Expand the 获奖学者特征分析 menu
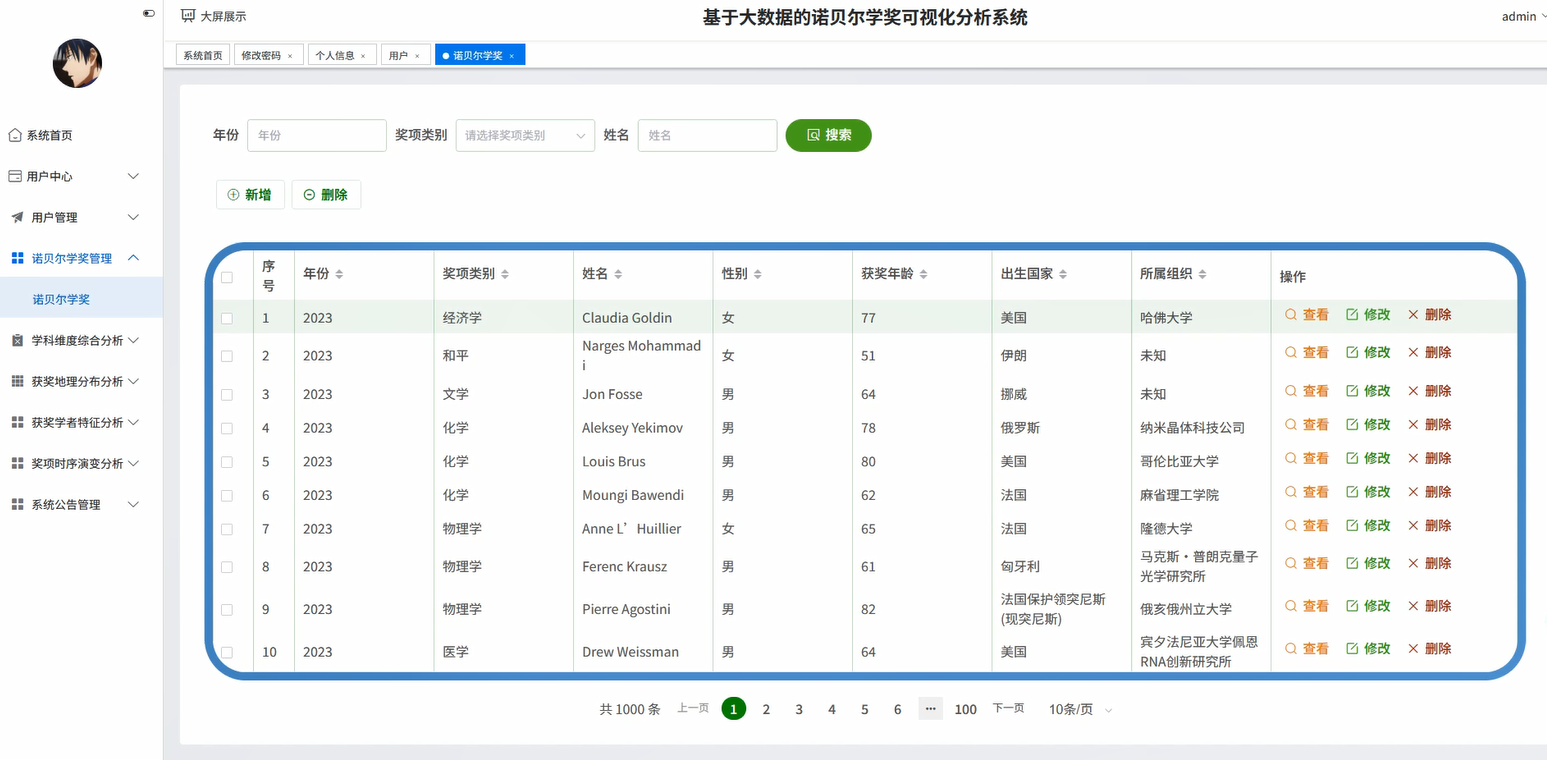1547x760 pixels. click(81, 422)
